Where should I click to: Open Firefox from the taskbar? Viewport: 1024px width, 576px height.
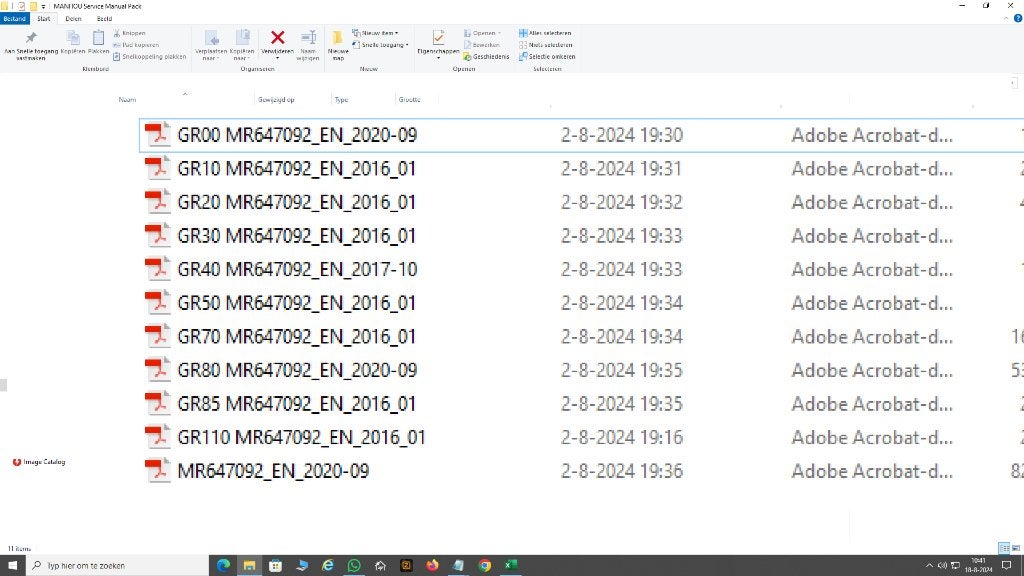[432, 566]
